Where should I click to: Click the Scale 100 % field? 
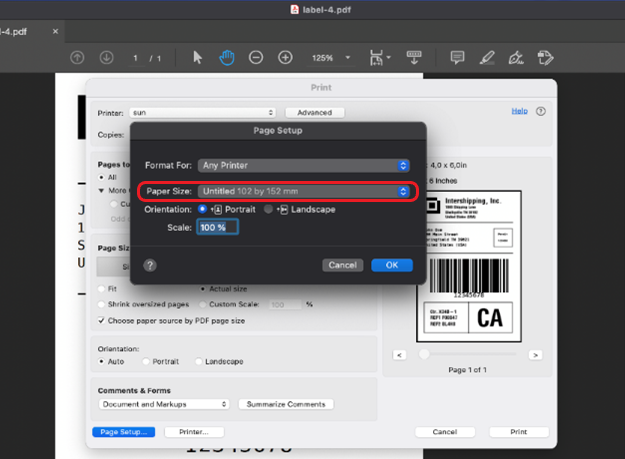coord(218,227)
